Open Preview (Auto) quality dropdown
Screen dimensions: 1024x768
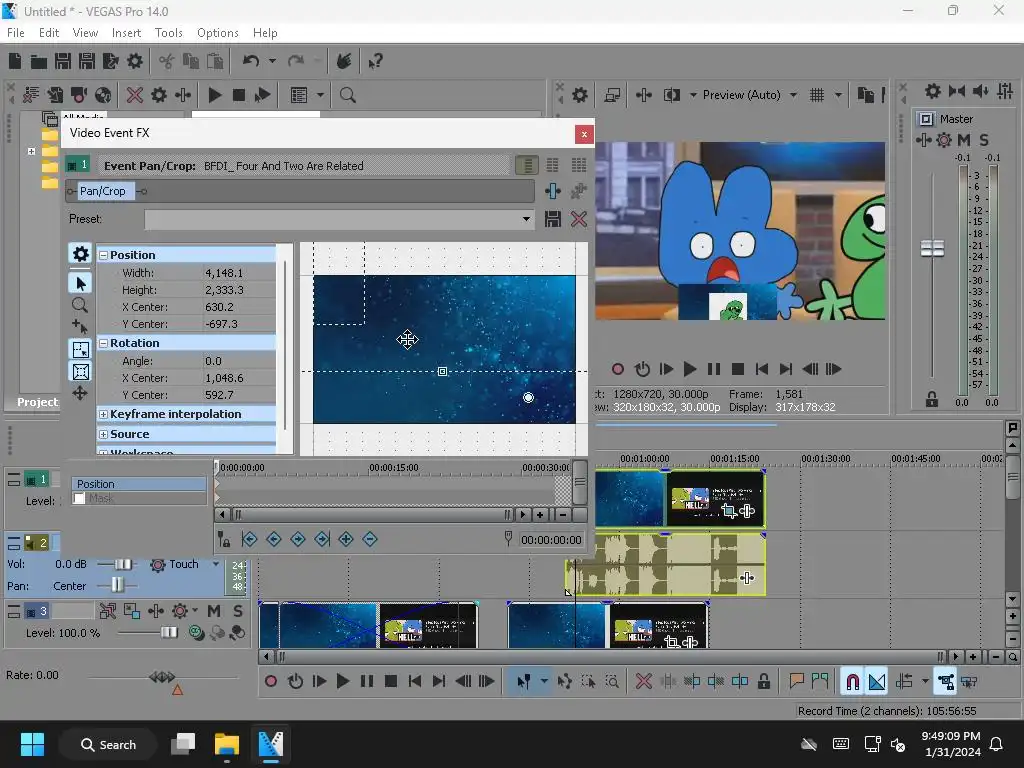pos(793,95)
